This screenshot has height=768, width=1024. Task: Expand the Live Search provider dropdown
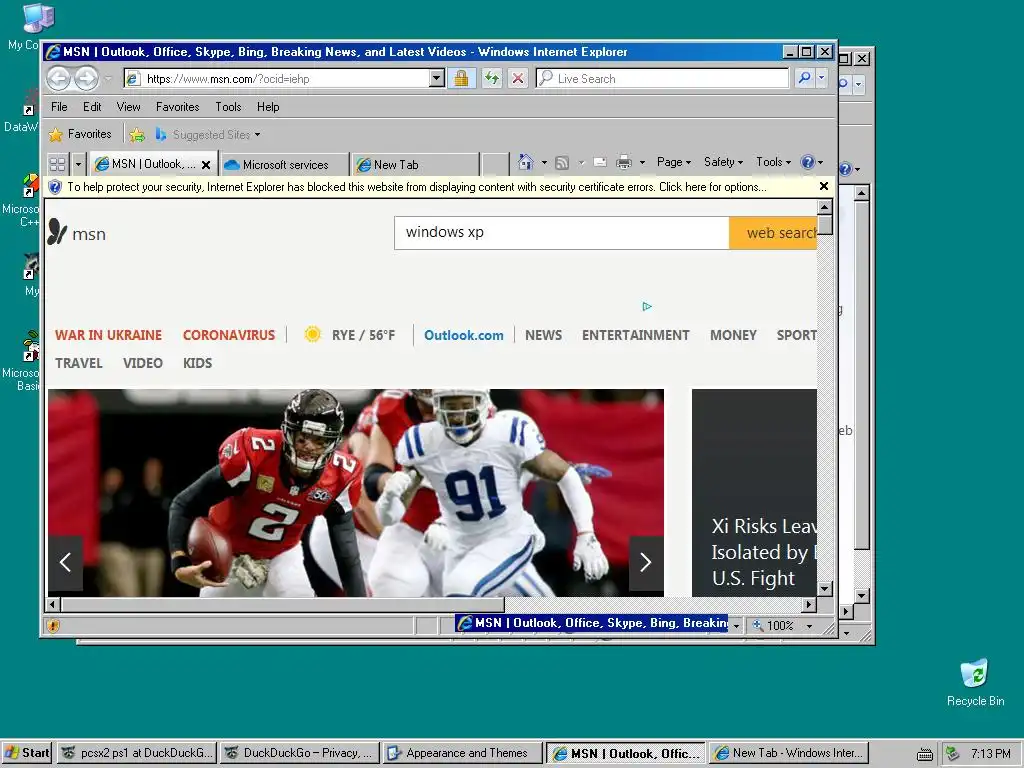coord(822,78)
